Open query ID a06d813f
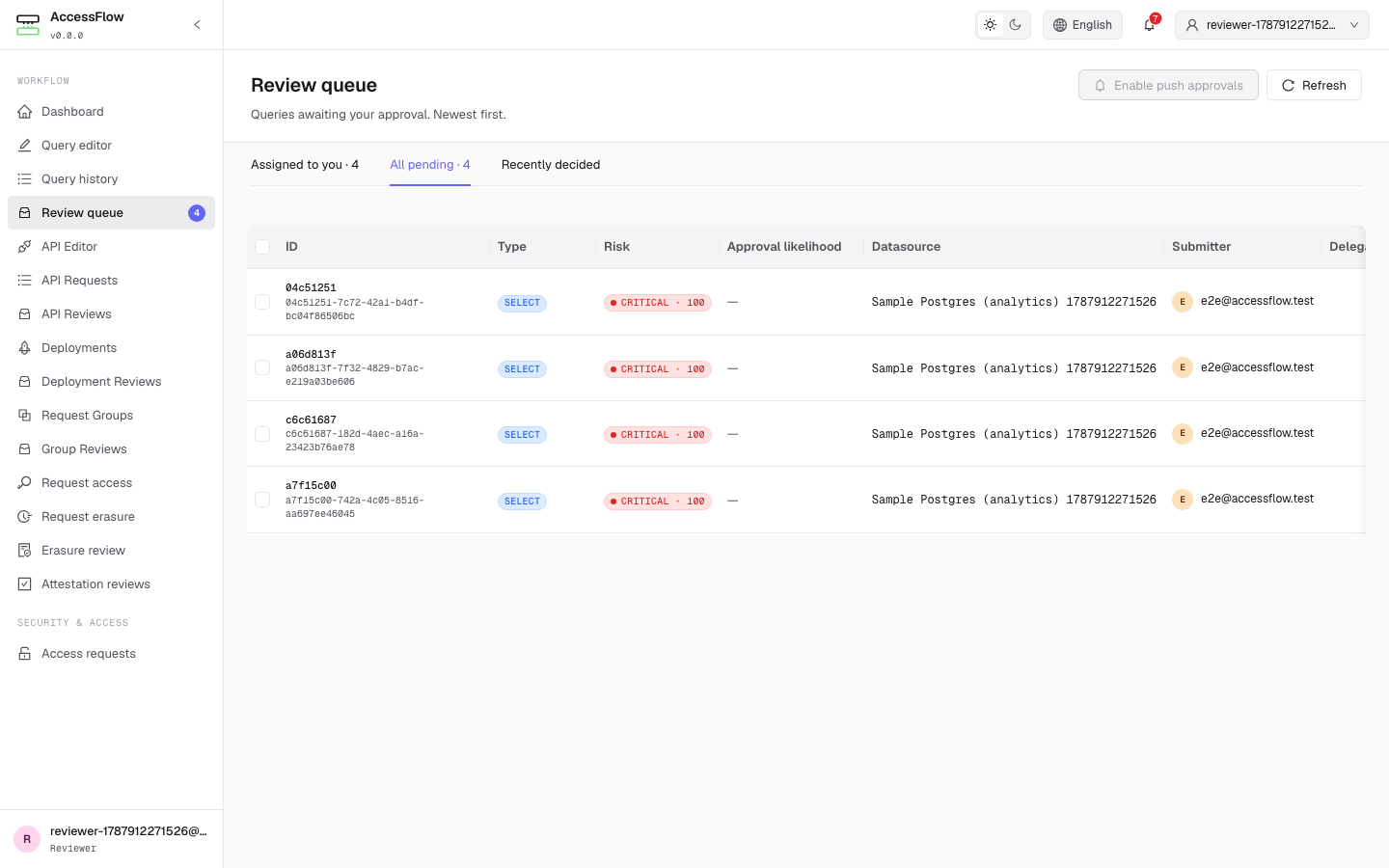 pyautogui.click(x=311, y=354)
